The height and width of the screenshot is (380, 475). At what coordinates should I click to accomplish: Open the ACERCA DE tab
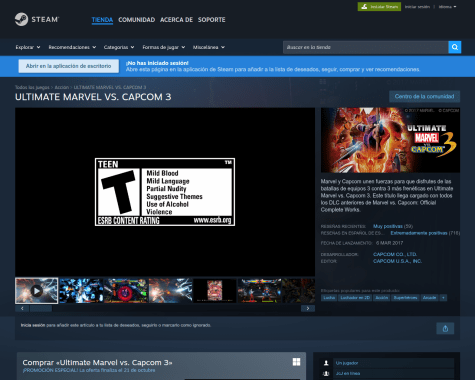(x=176, y=20)
